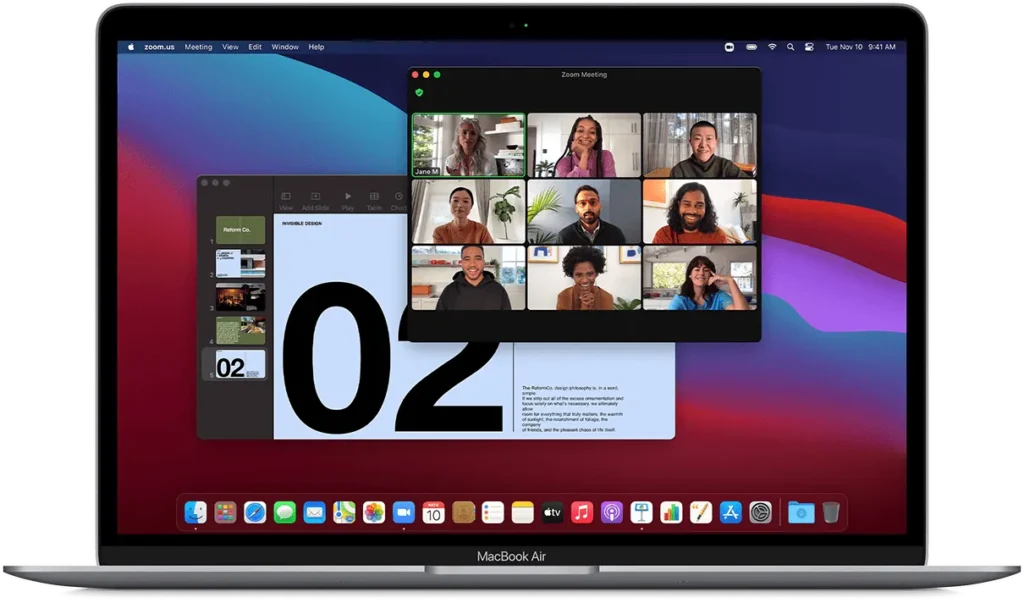
Task: Click Add Slide in Keynote toolbar
Action: [315, 201]
